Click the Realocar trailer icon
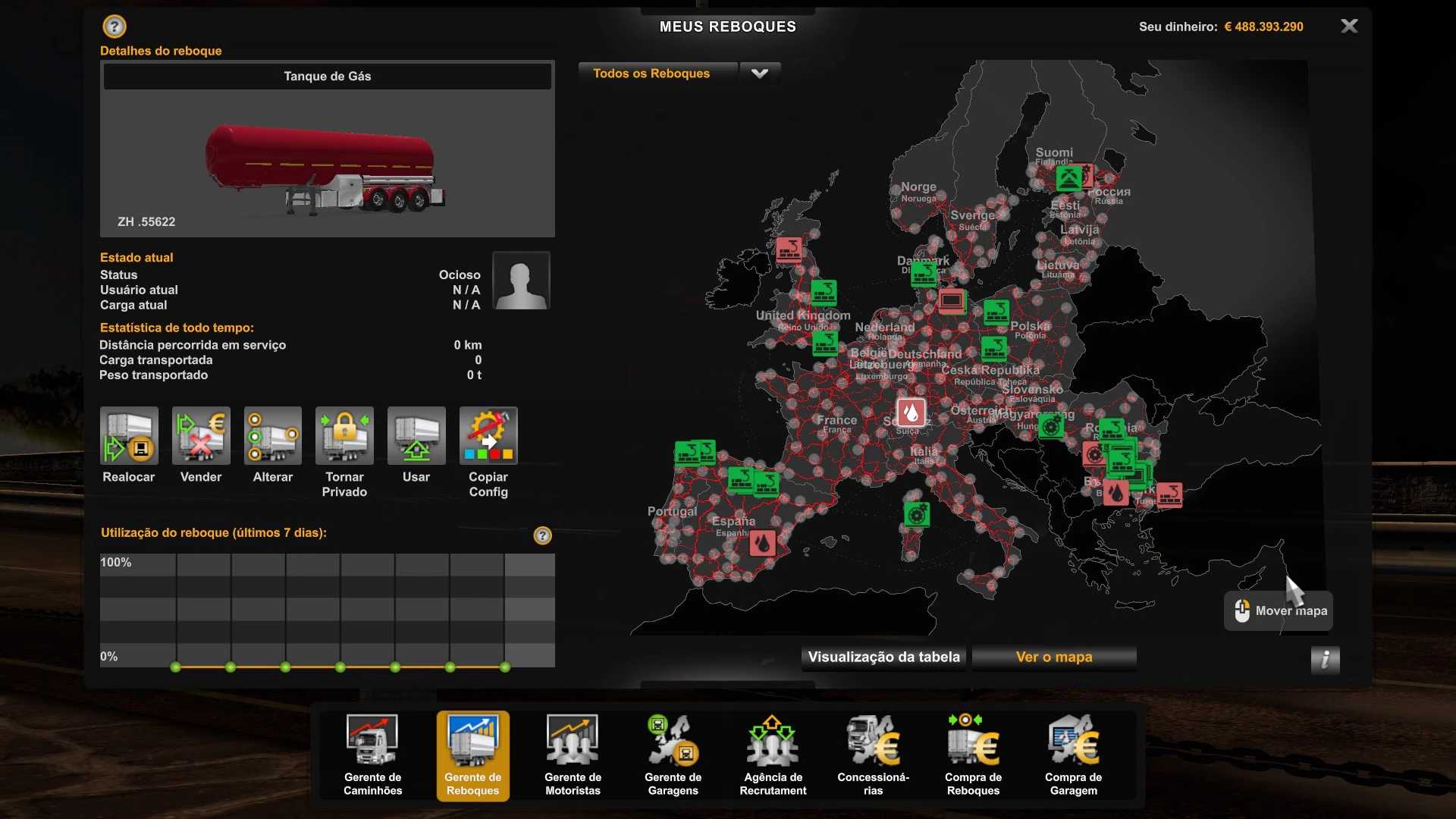Image resolution: width=1456 pixels, height=819 pixels. click(x=129, y=437)
